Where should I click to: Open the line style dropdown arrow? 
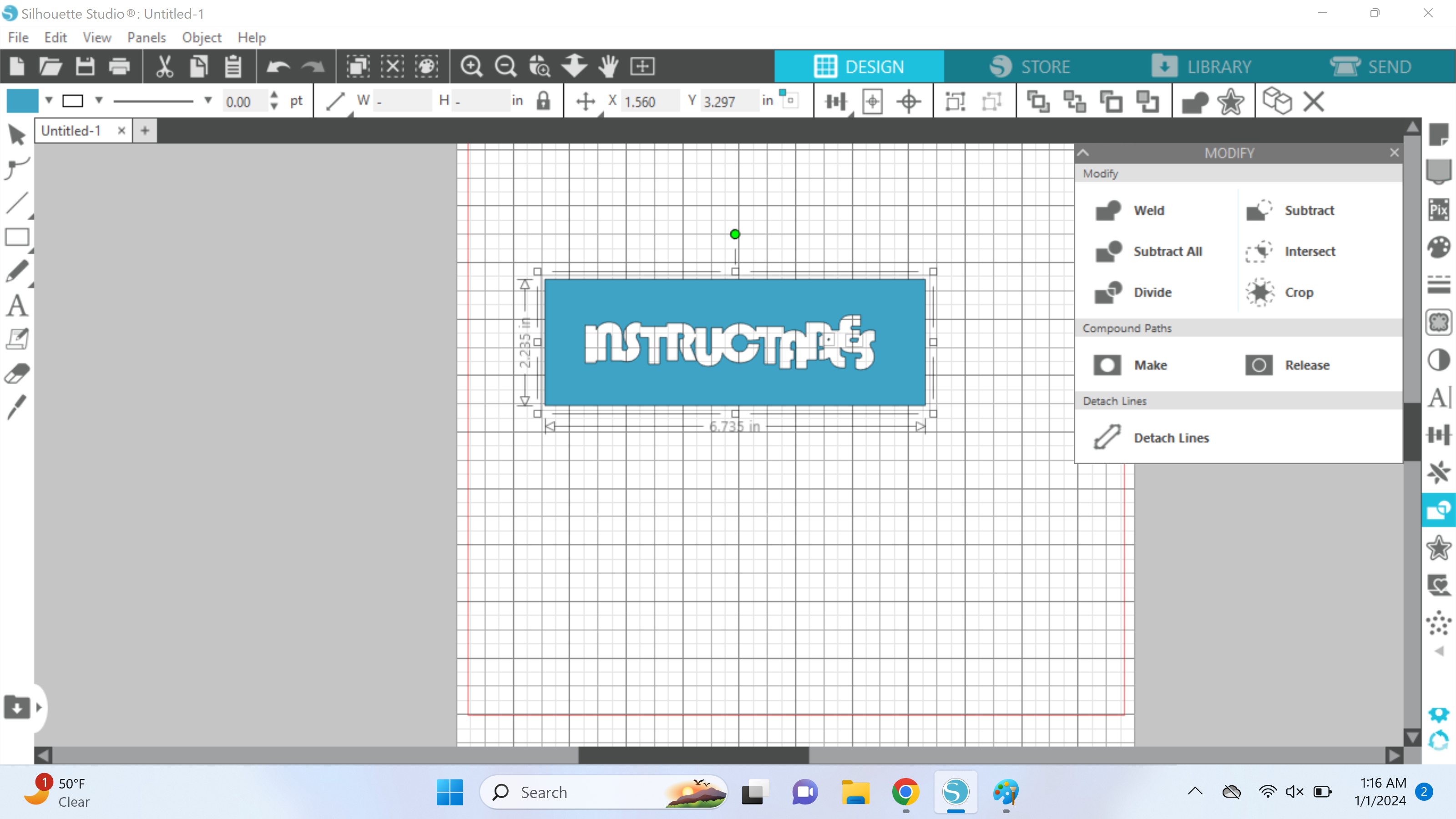coord(208,101)
